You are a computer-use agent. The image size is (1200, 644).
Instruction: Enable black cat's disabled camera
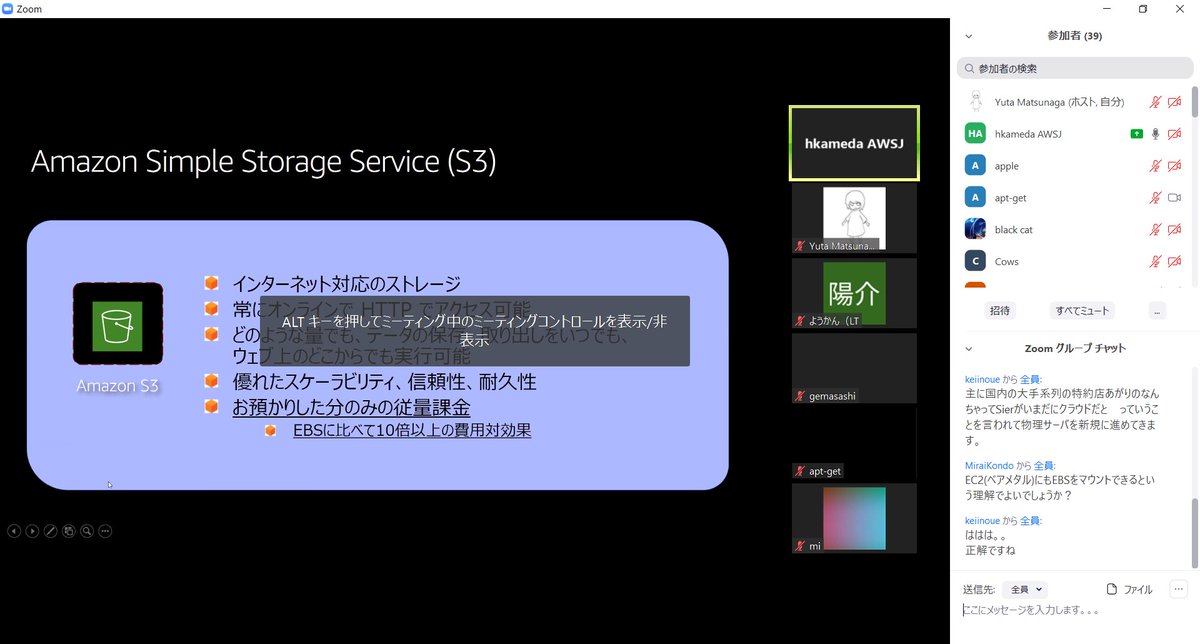[1175, 229]
